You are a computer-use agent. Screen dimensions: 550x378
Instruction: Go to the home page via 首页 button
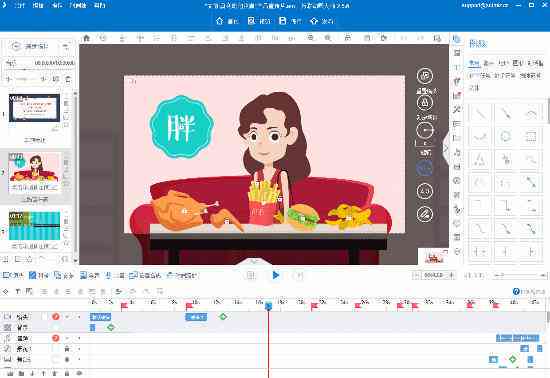pos(227,21)
